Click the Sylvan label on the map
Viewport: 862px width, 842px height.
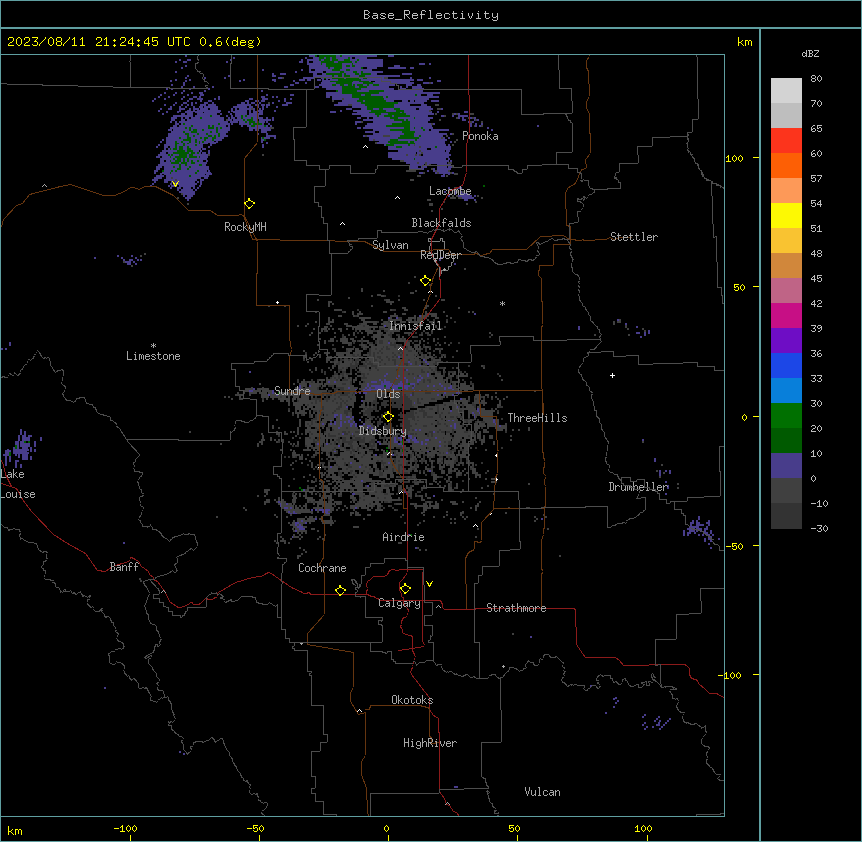(x=390, y=245)
